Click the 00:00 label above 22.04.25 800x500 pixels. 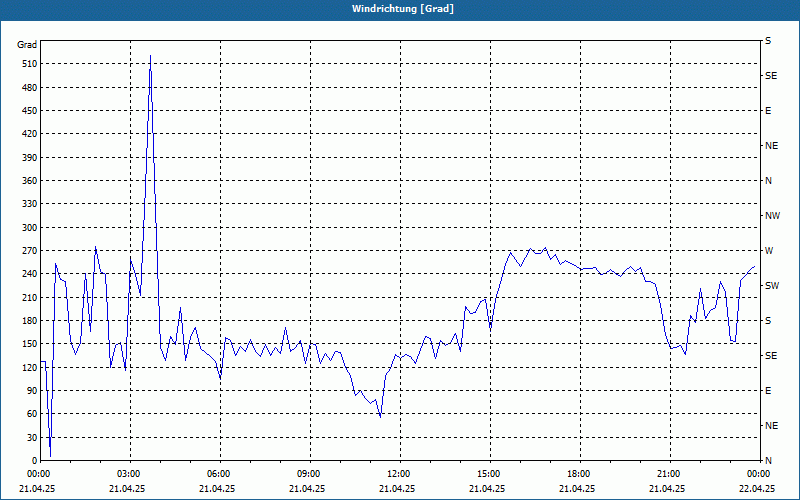click(x=760, y=474)
